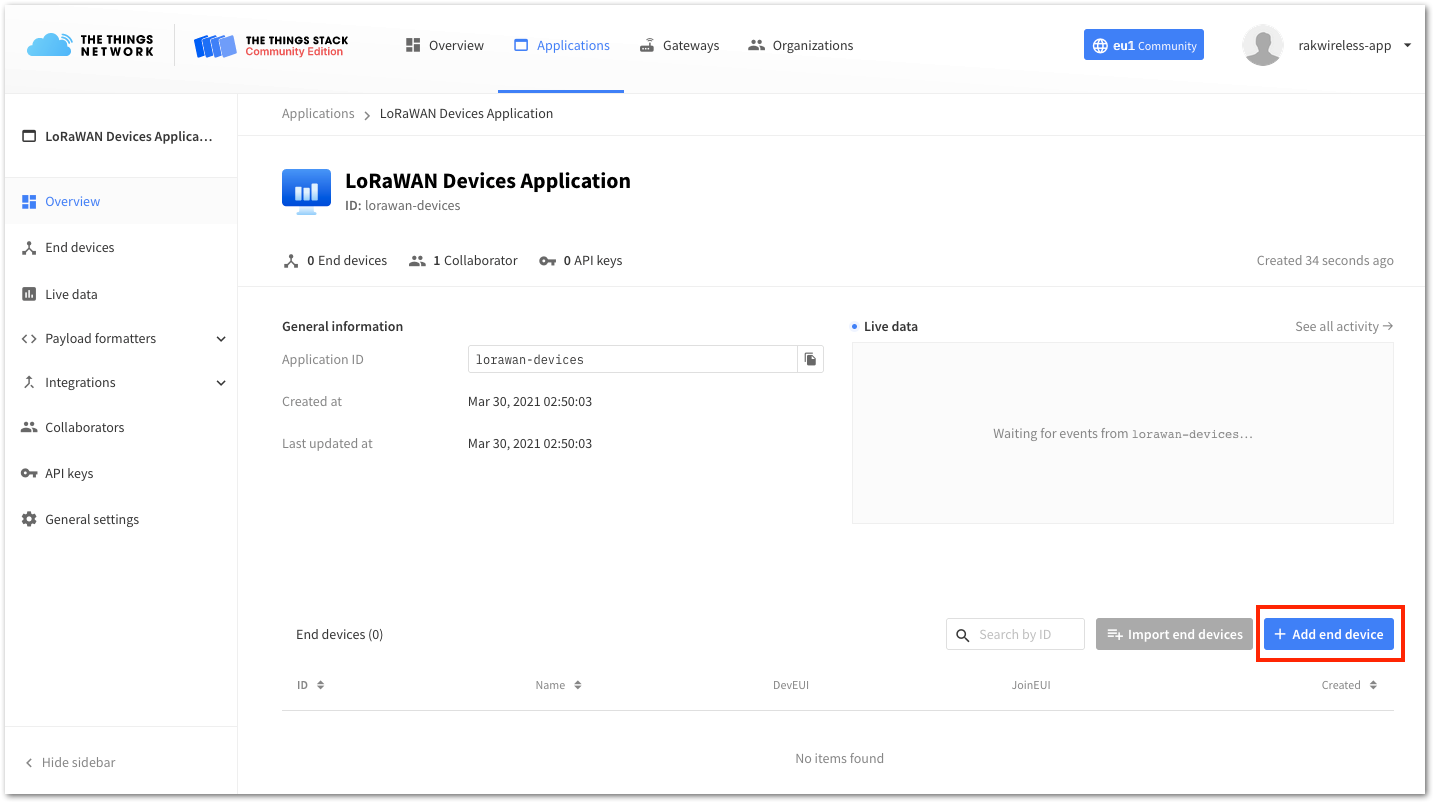This screenshot has height=803, width=1434.
Task: Click the Overview tab grid icon in top navigation
Action: 413,45
